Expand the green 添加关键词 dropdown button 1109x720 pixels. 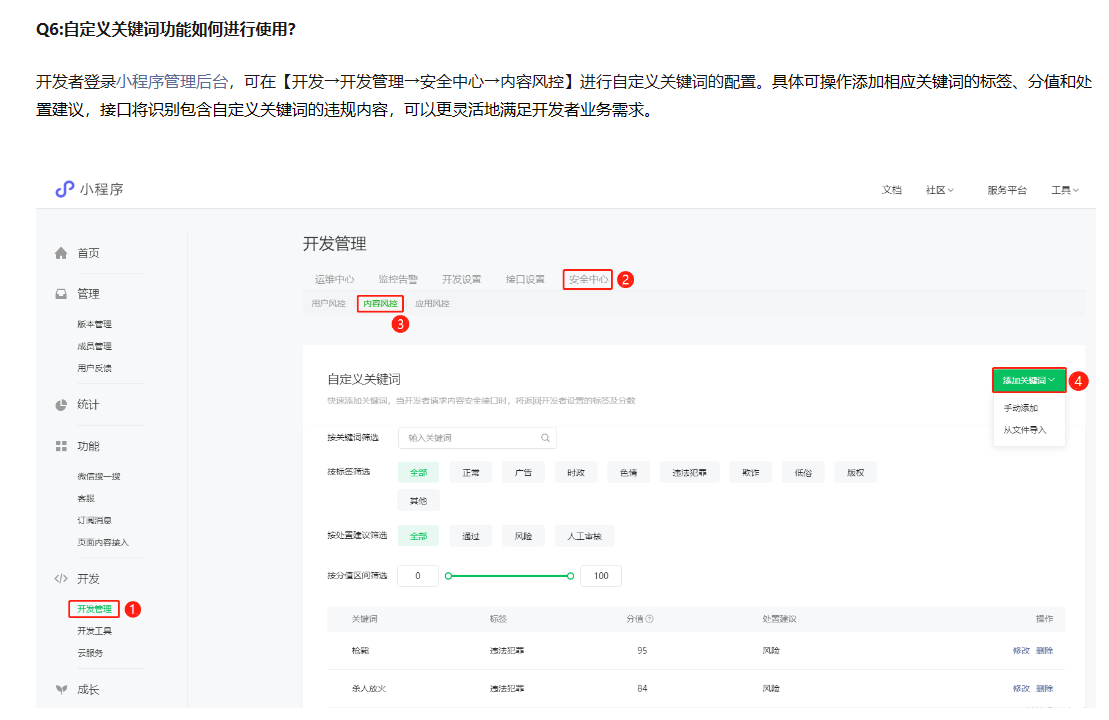pyautogui.click(x=1029, y=381)
